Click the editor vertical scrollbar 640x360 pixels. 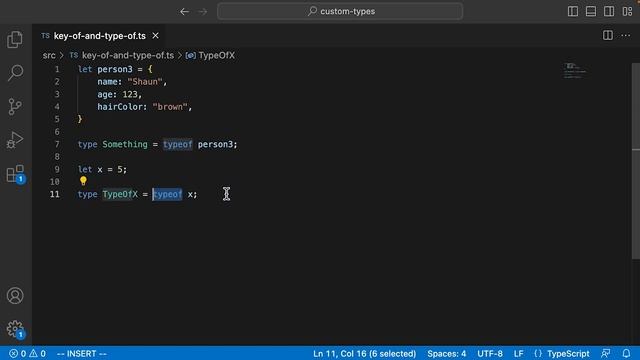(x=636, y=161)
